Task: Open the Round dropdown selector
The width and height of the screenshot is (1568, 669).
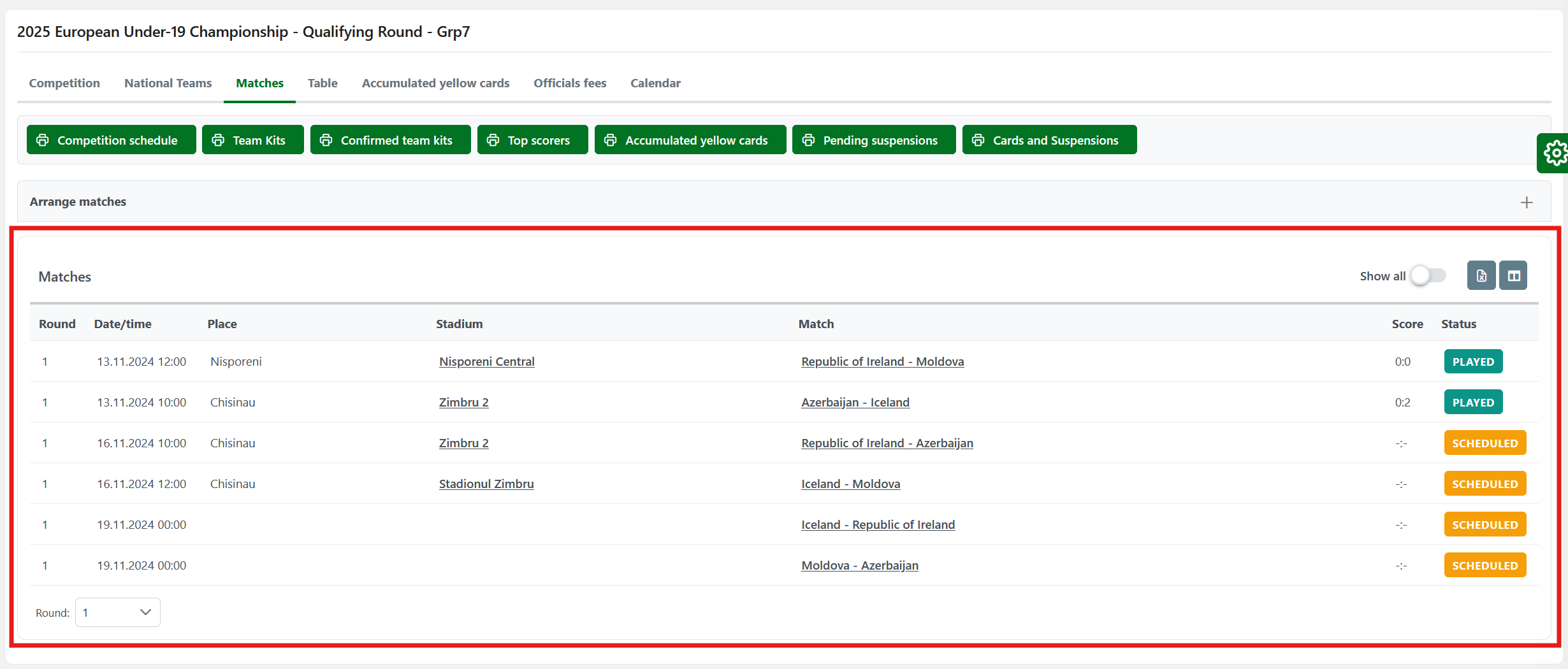Action: coord(118,612)
